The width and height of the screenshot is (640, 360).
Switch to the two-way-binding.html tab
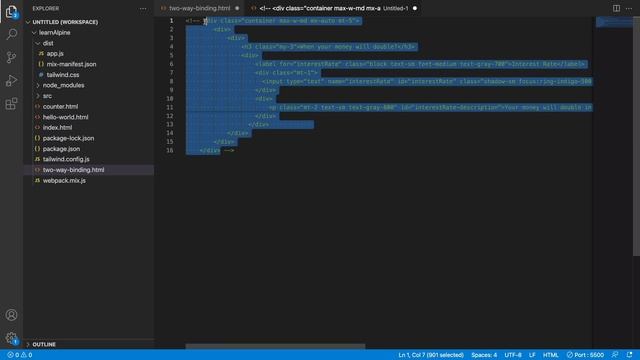click(200, 8)
